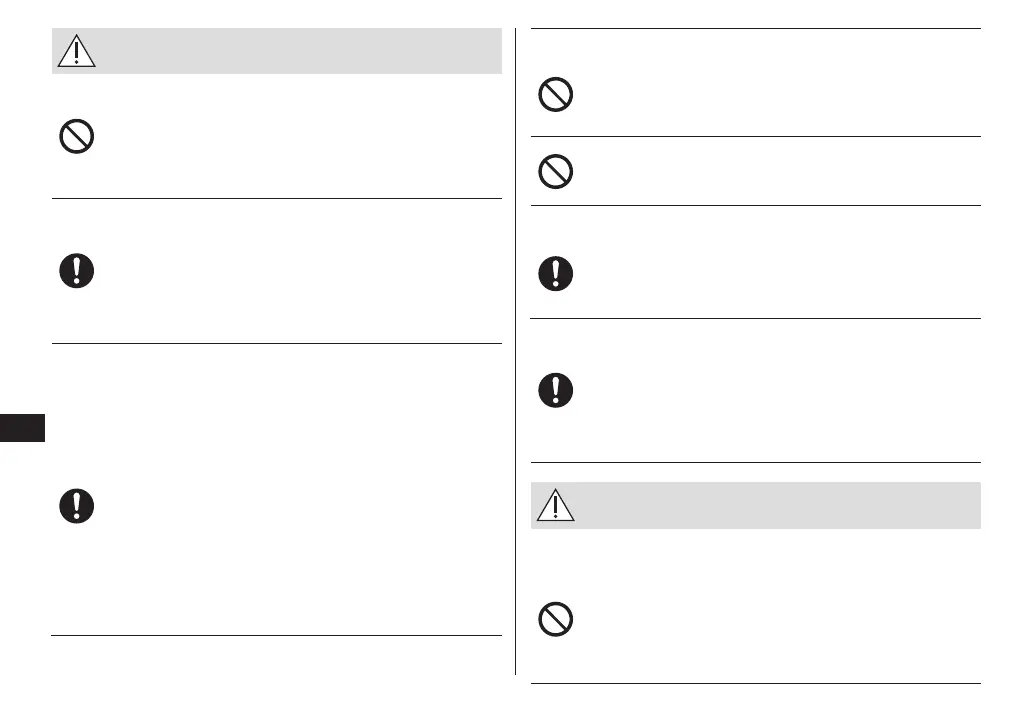
Task: Click the divider line between the left column's two exclamation icons
Action: coord(276,343)
